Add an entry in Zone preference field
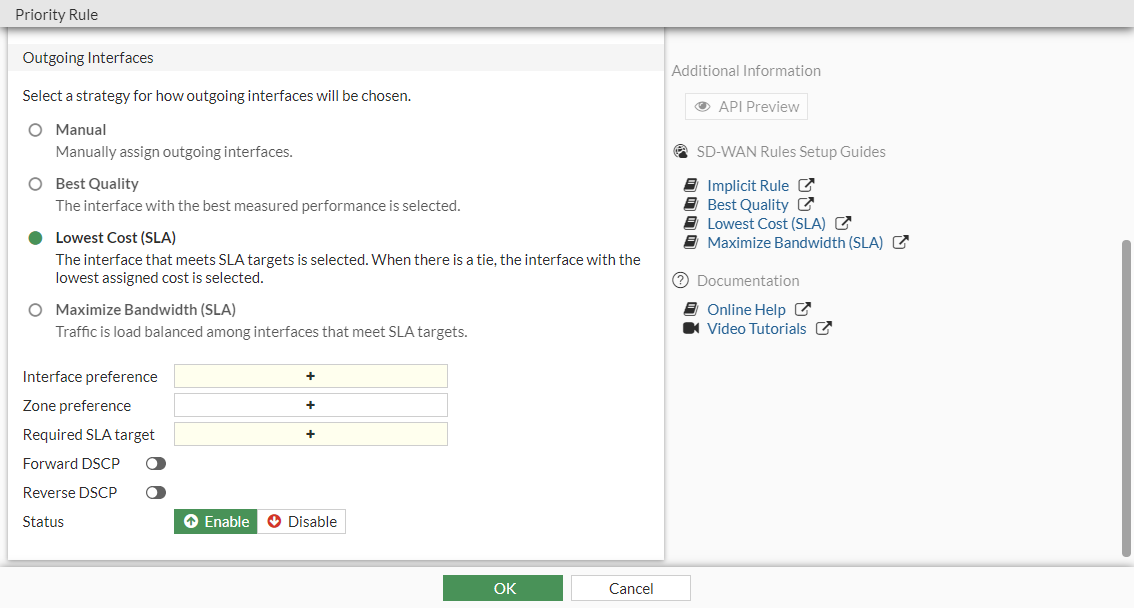 (310, 406)
